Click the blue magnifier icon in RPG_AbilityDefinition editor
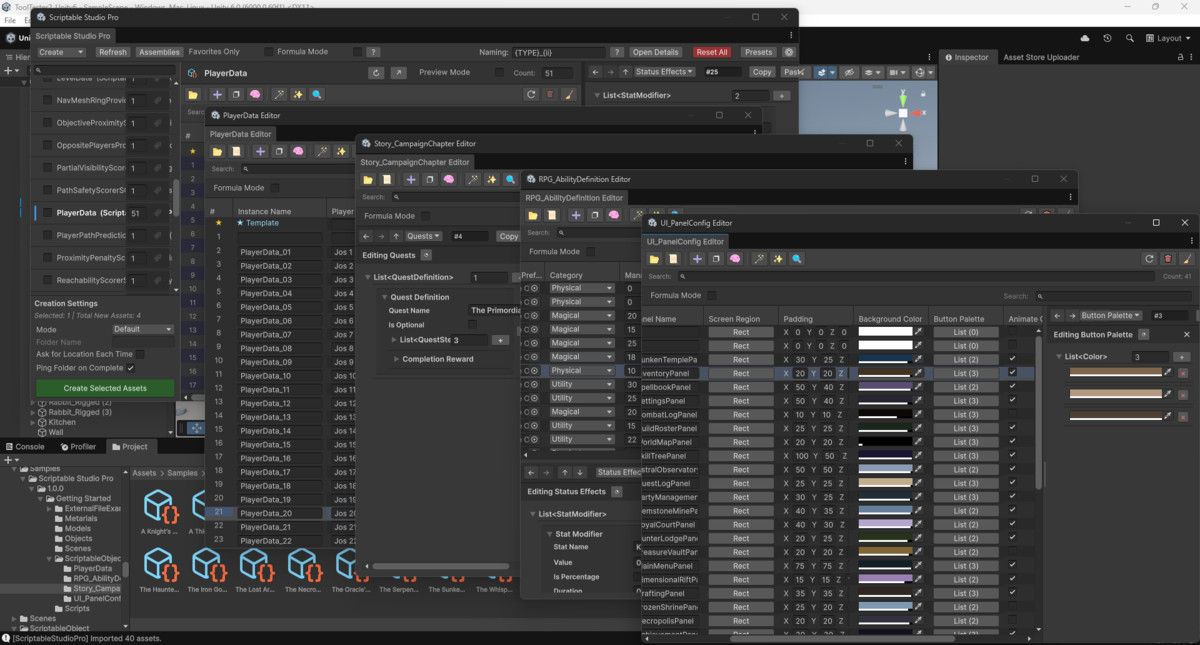The width and height of the screenshot is (1200, 645). click(x=675, y=212)
